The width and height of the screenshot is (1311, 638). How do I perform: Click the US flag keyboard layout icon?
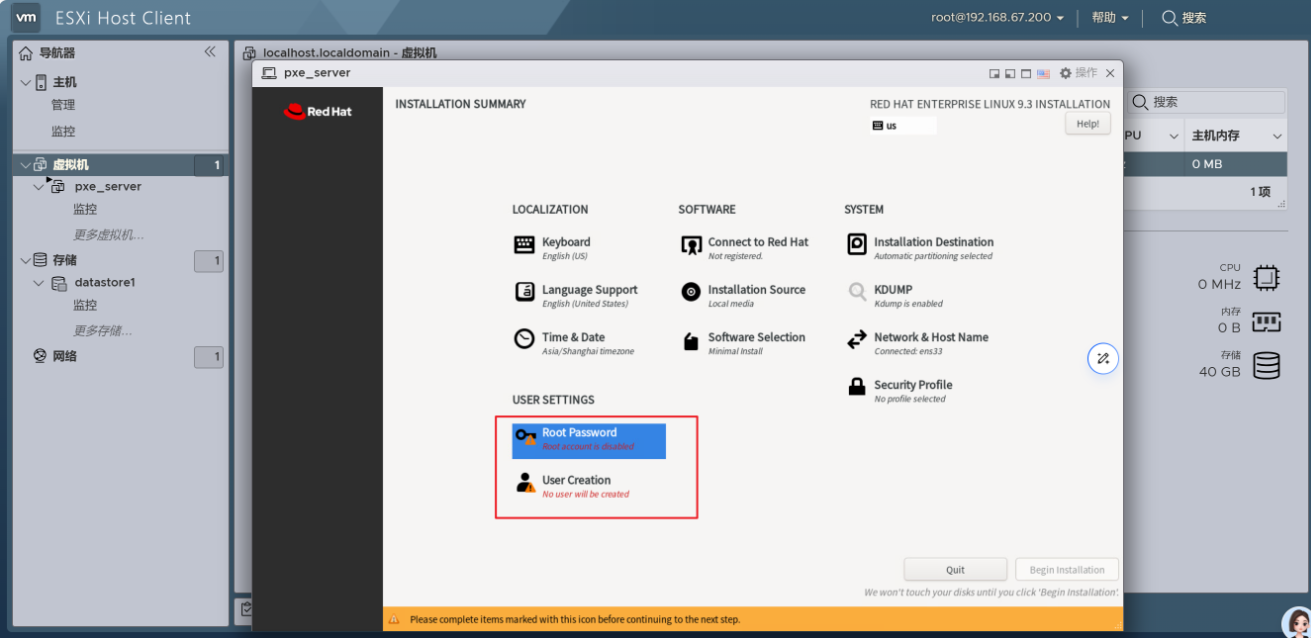pos(1043,74)
